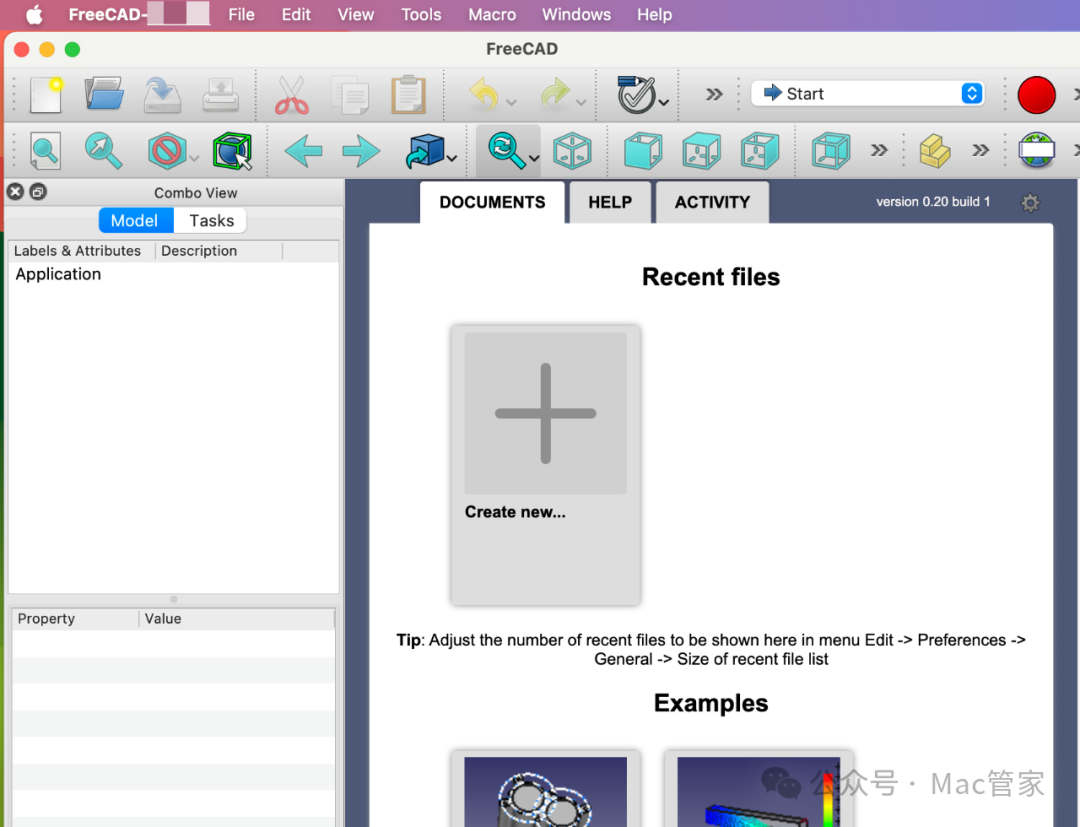Viewport: 1080px width, 827px height.
Task: Open the pipe part example thumbnail
Action: (x=546, y=792)
